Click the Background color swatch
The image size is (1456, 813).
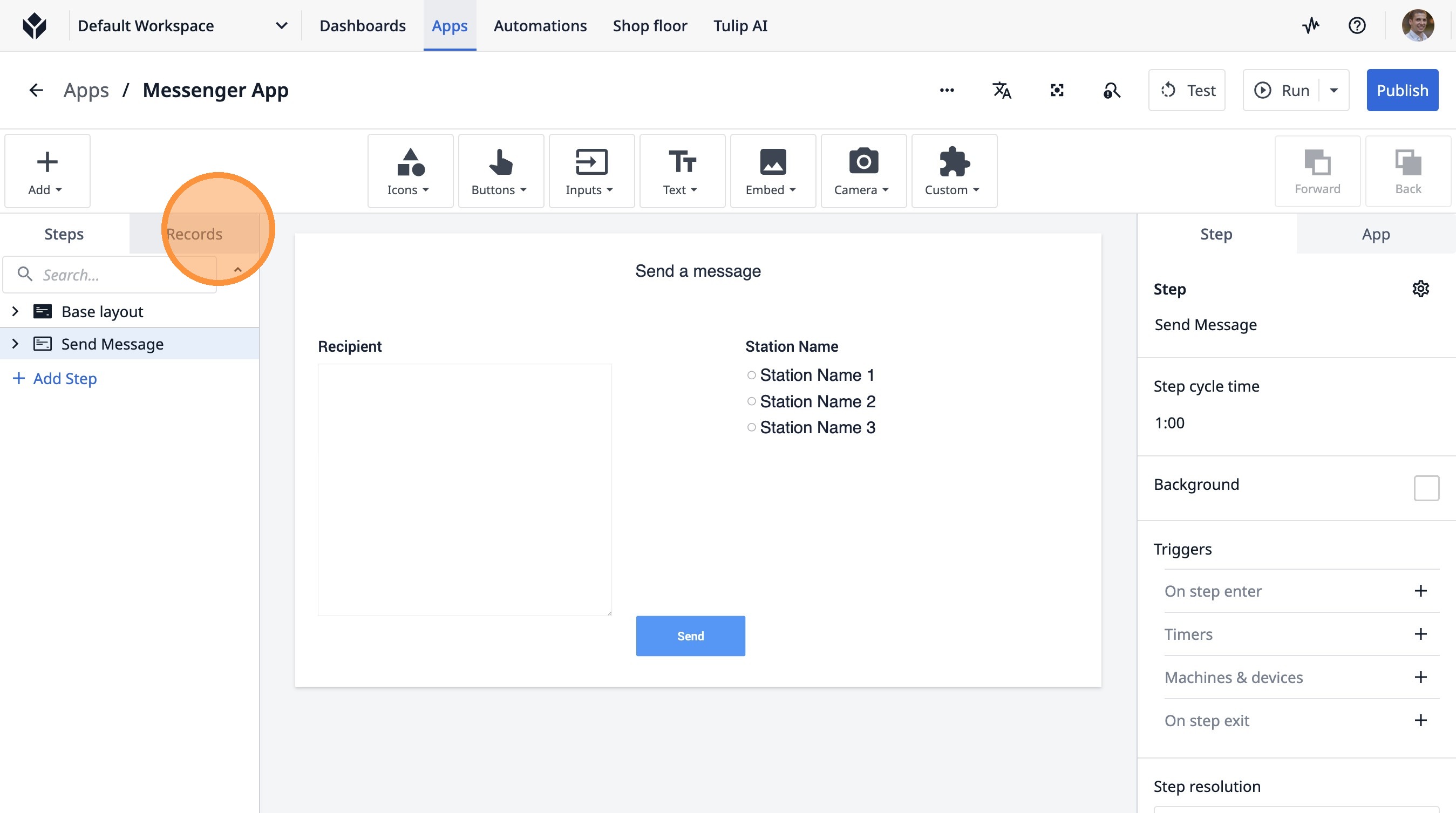(x=1426, y=488)
